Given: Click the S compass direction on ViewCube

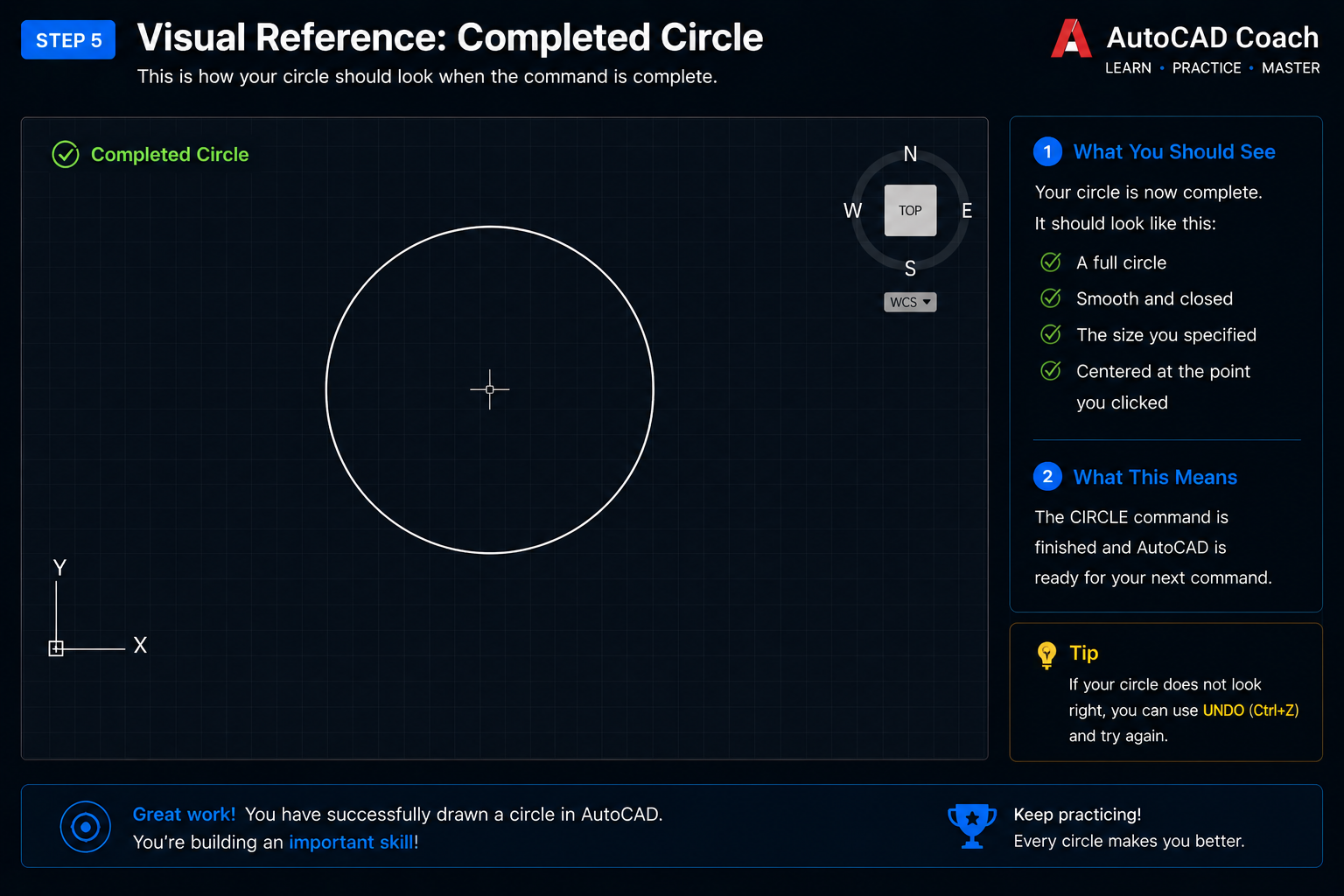Looking at the screenshot, I should coord(910,269).
